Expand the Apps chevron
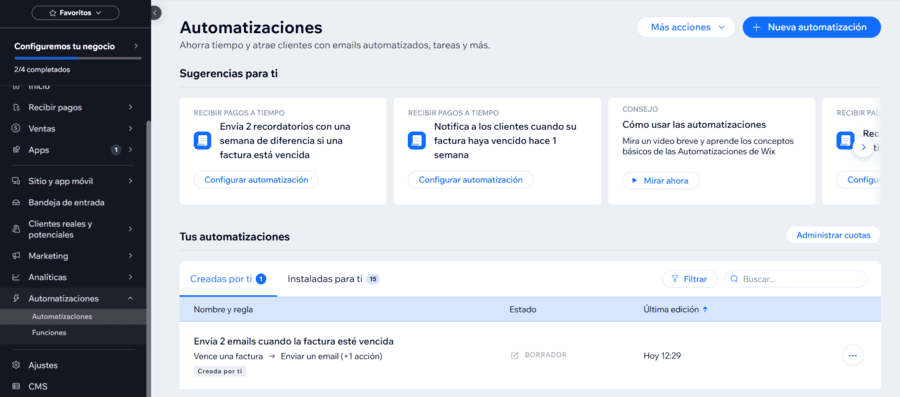This screenshot has height=397, width=900. [131, 150]
